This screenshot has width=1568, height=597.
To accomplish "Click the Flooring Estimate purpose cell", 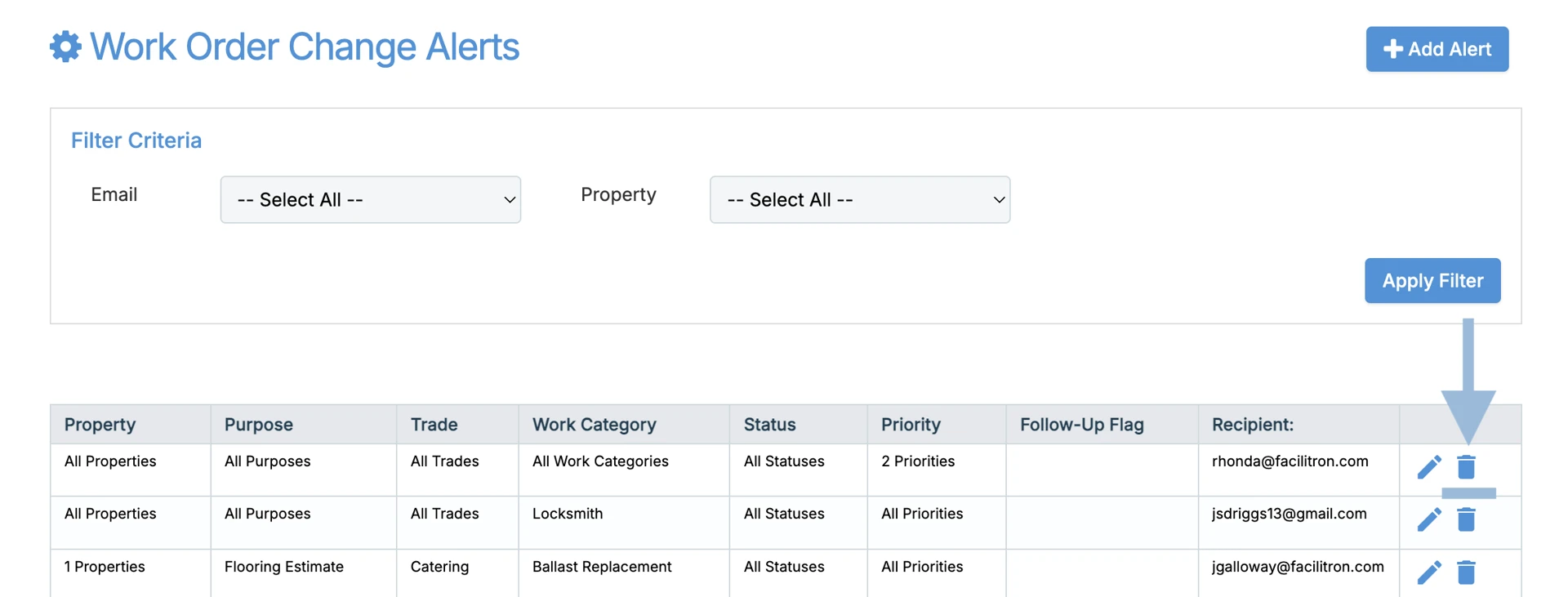I will pyautogui.click(x=283, y=567).
